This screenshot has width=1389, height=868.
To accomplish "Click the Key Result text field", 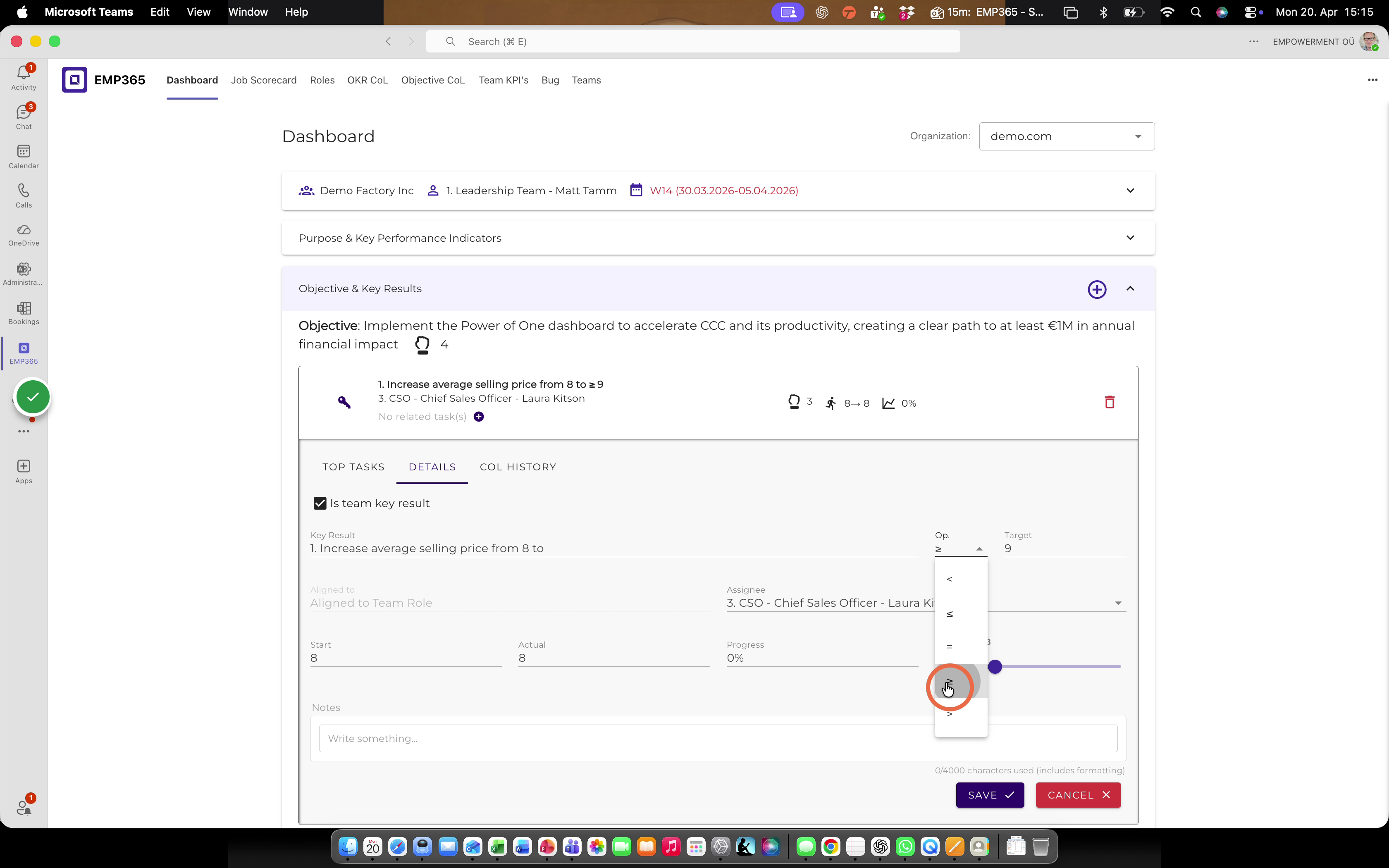I will [x=613, y=549].
